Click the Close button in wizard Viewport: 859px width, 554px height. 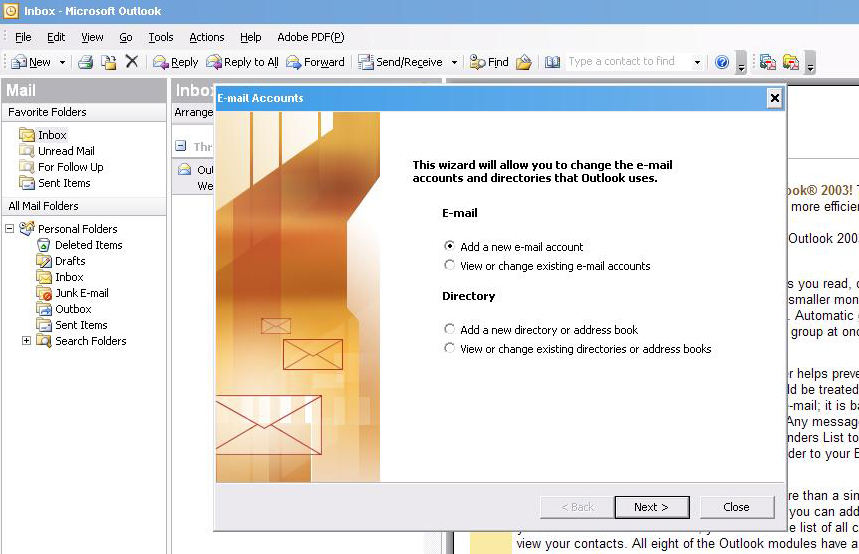737,507
